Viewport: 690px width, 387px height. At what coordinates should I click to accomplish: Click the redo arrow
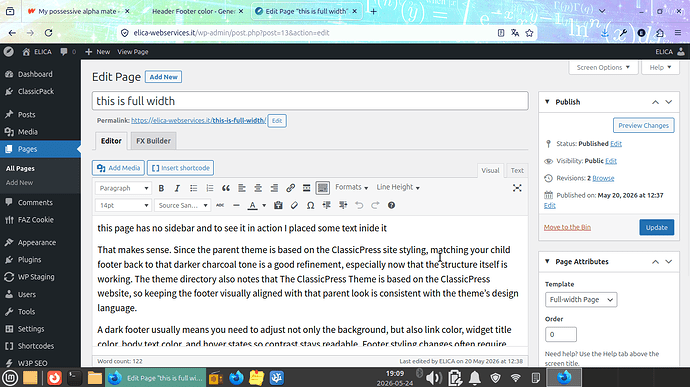[375, 205]
